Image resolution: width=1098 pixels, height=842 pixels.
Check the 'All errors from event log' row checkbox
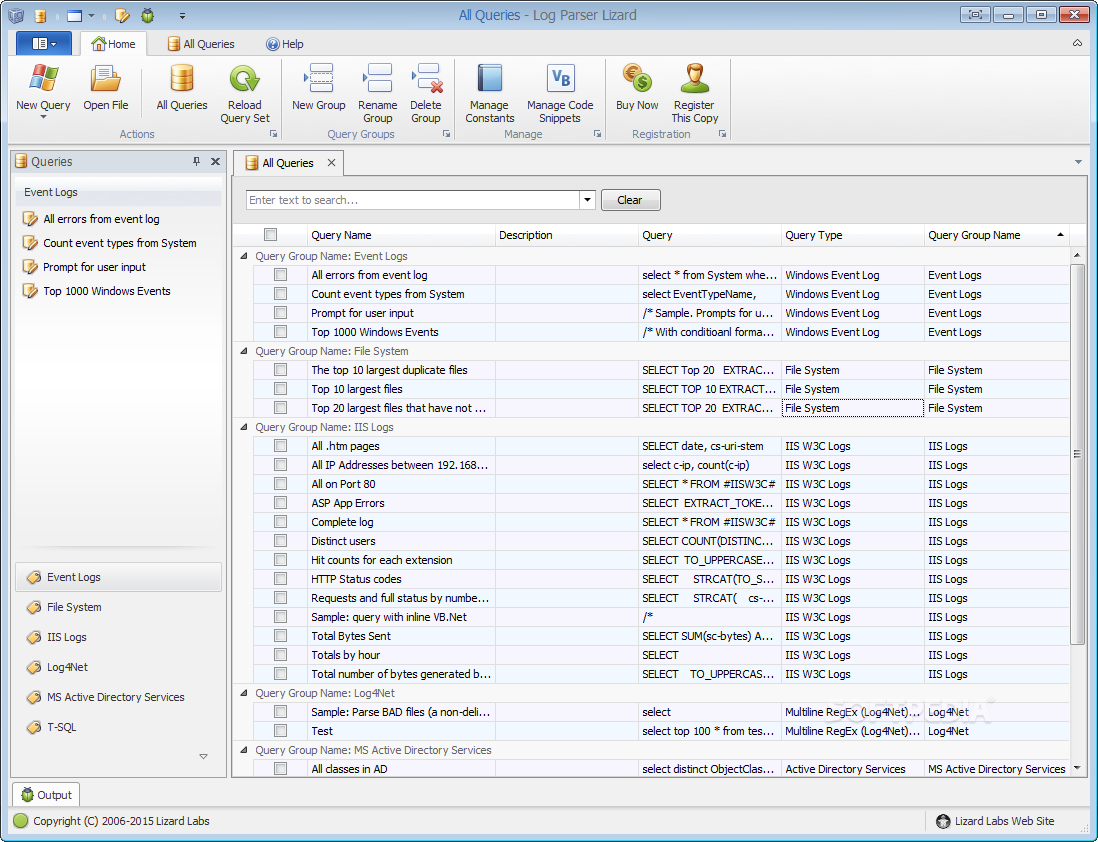[280, 275]
